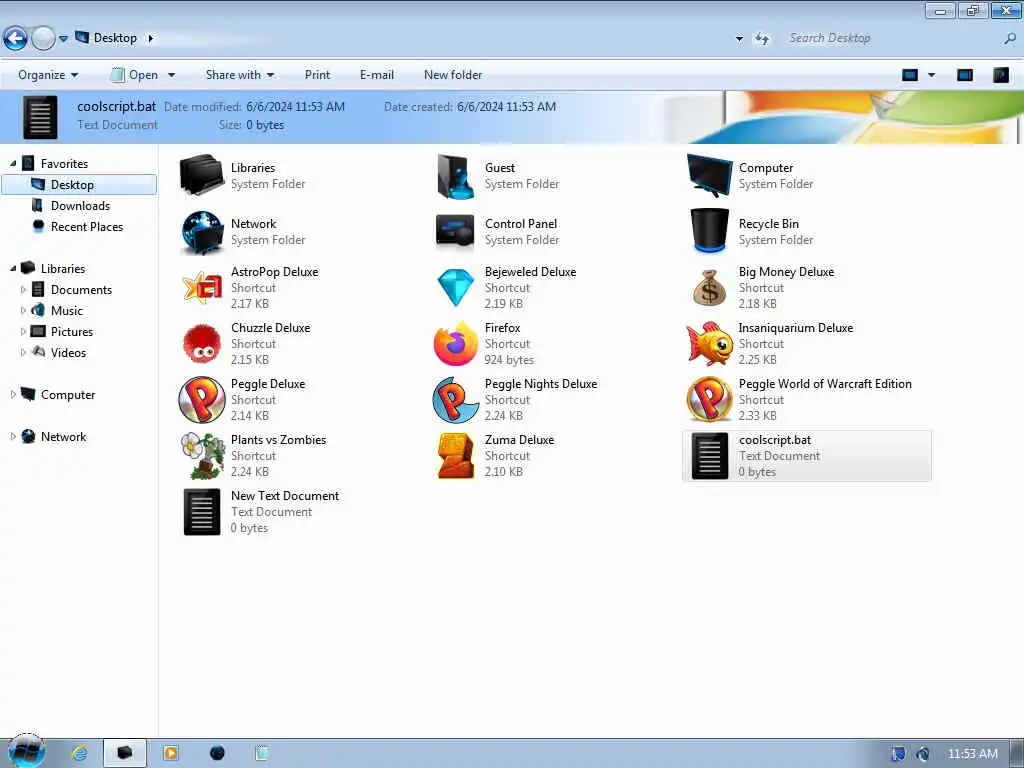Collapse the Libraries tree section

13,268
